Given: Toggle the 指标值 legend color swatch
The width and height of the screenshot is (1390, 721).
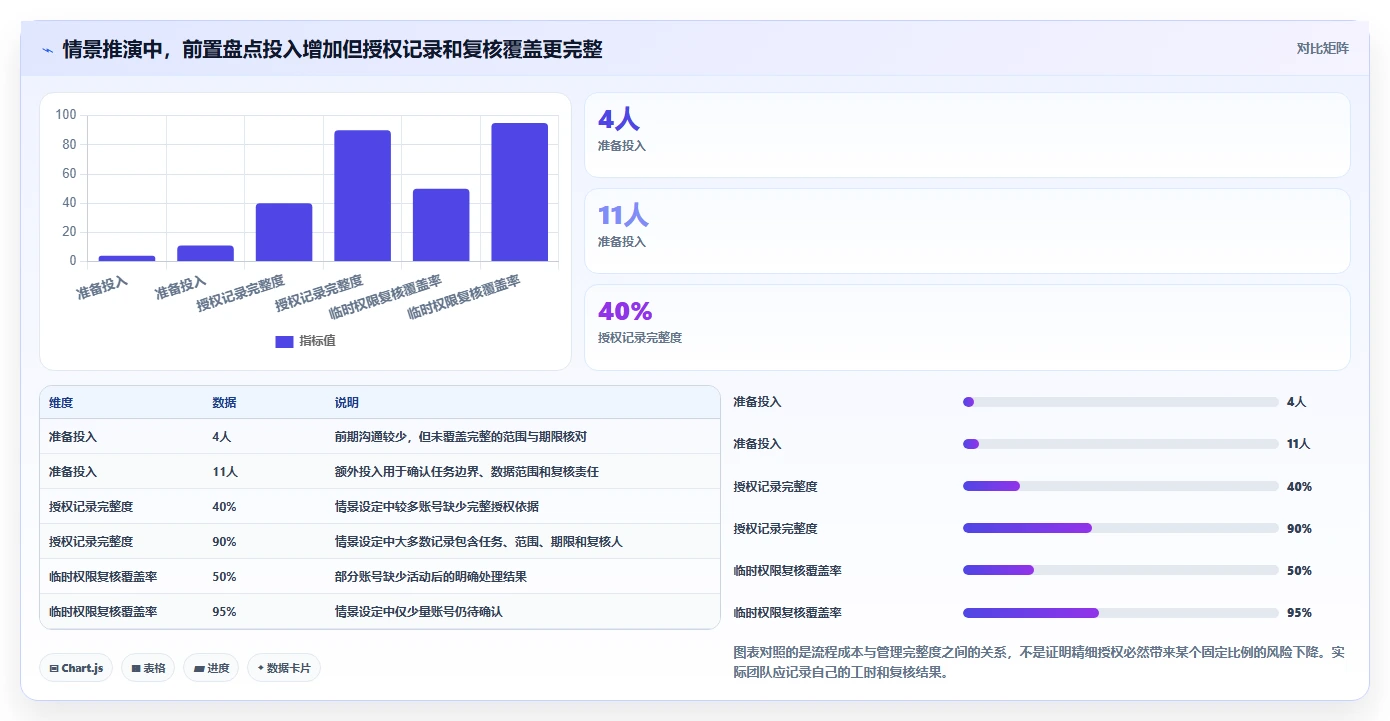Looking at the screenshot, I should tap(284, 341).
